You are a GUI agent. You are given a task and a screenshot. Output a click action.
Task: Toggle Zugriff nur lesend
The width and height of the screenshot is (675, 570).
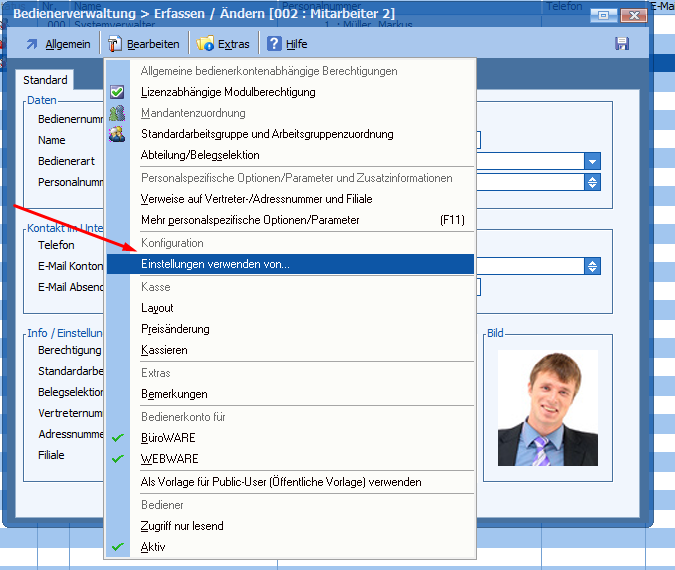coord(182,526)
